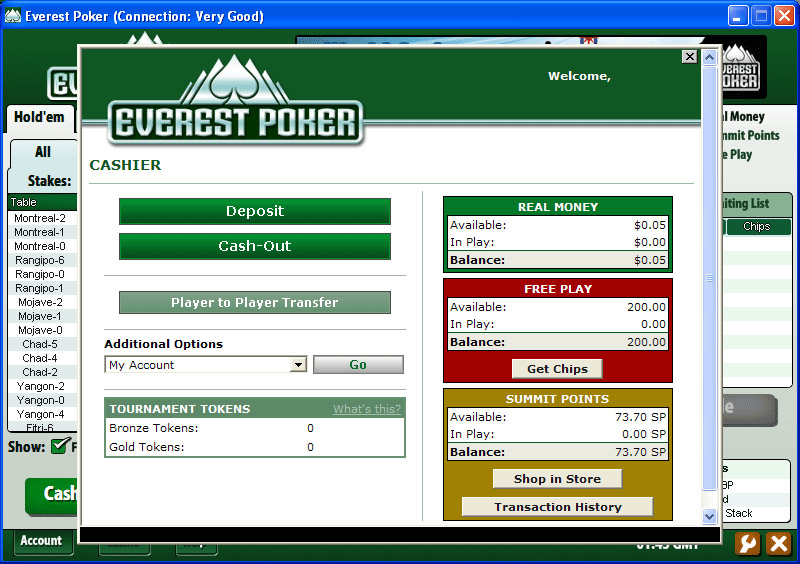Image resolution: width=800 pixels, height=564 pixels.
Task: Minimize the Everest Poker window
Action: 737,16
